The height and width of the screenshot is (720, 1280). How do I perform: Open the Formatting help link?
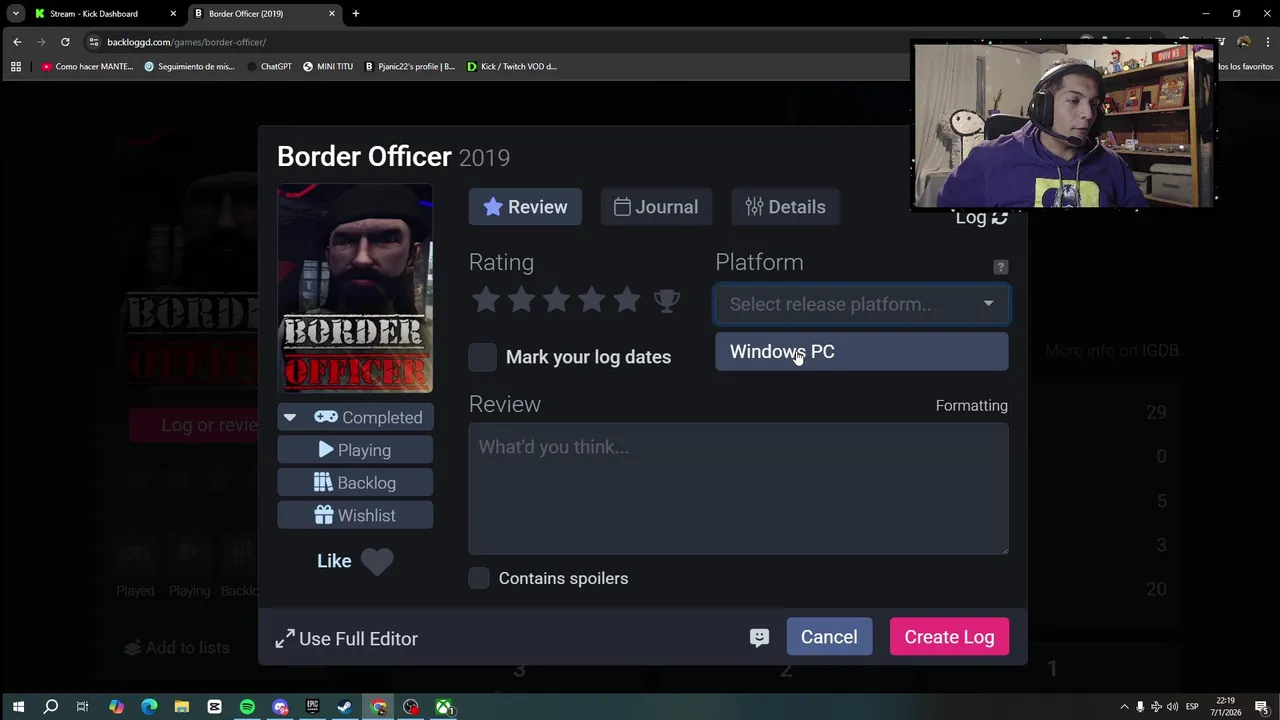click(x=971, y=405)
